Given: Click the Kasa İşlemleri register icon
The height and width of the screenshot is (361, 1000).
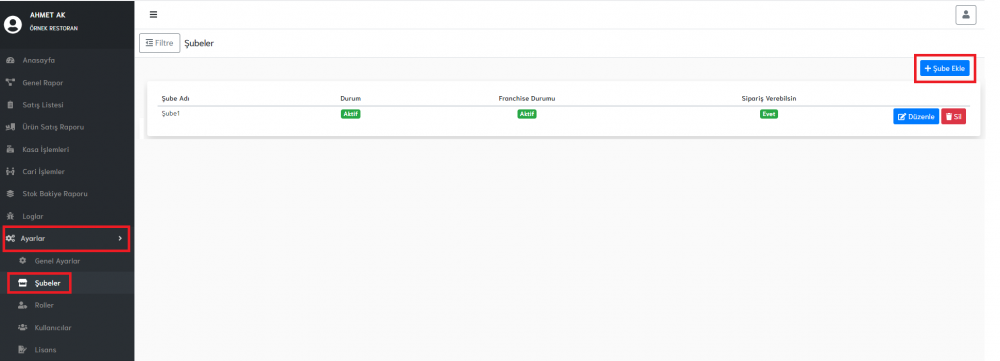Looking at the screenshot, I should [10, 149].
